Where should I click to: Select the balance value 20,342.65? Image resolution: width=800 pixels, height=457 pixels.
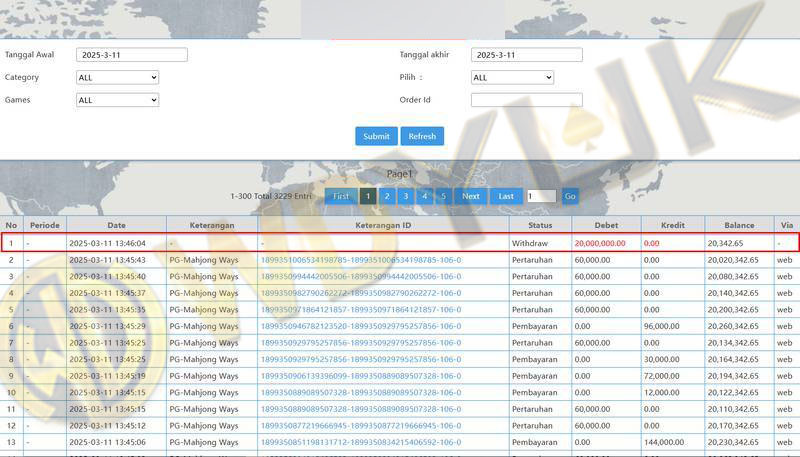(725, 243)
